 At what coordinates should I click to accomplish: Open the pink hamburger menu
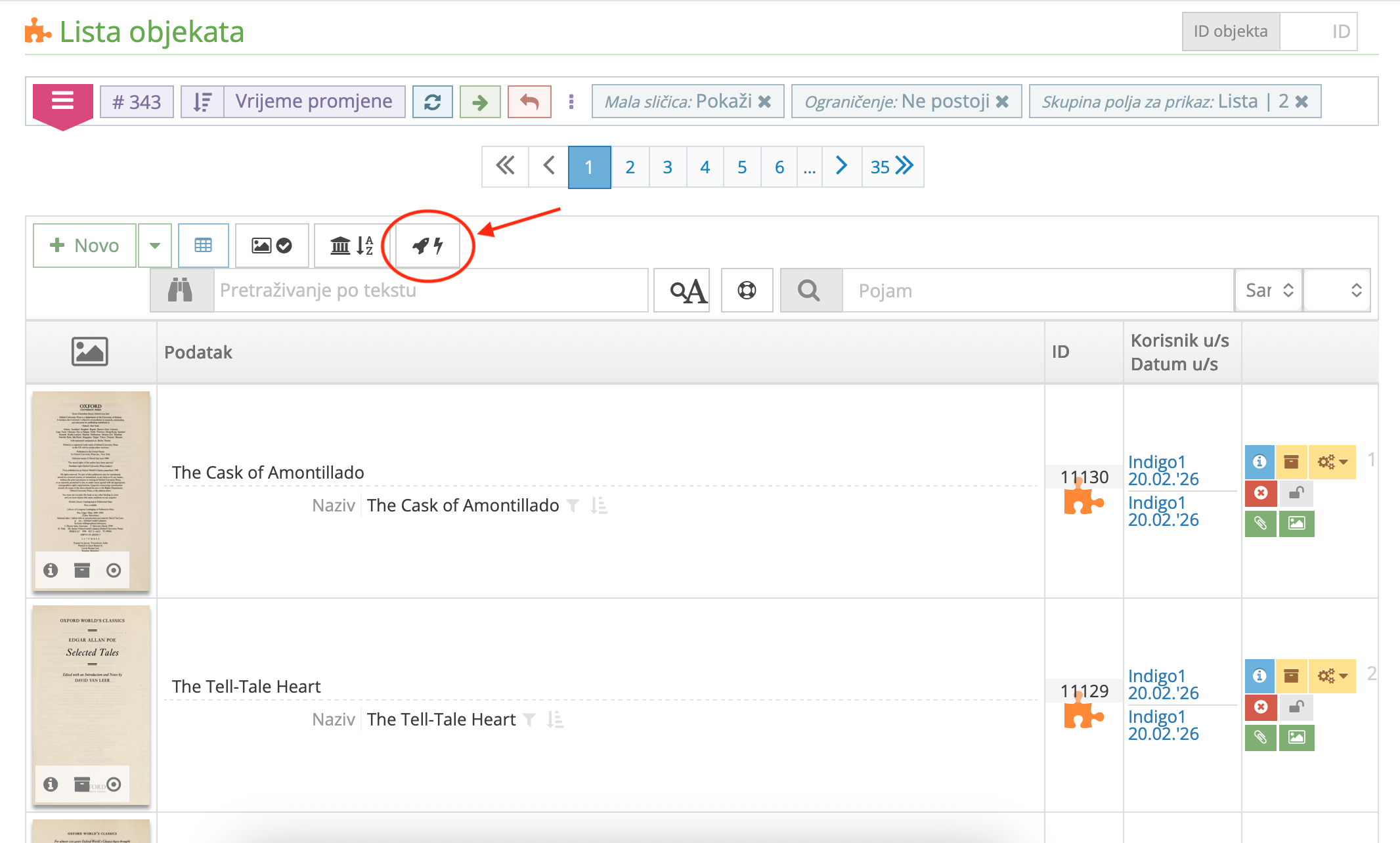tap(62, 101)
